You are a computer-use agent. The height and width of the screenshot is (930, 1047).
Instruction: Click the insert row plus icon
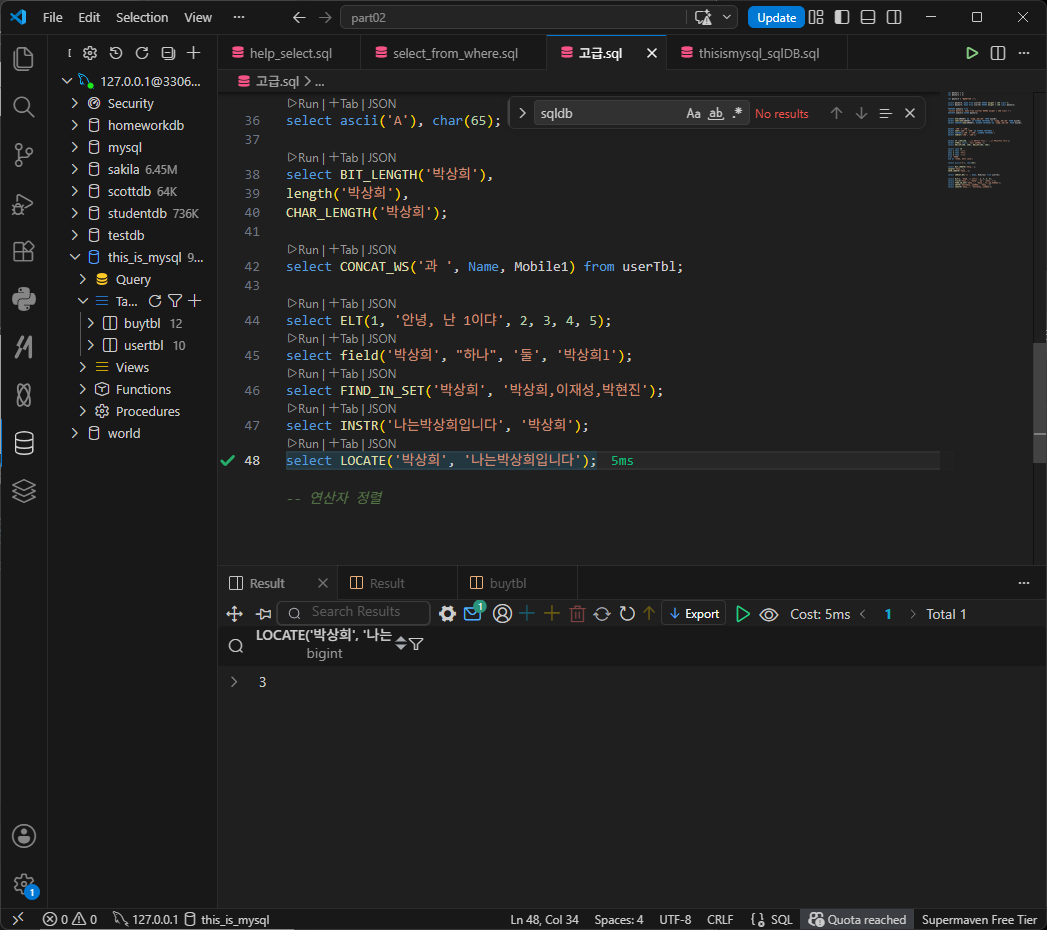click(527, 614)
